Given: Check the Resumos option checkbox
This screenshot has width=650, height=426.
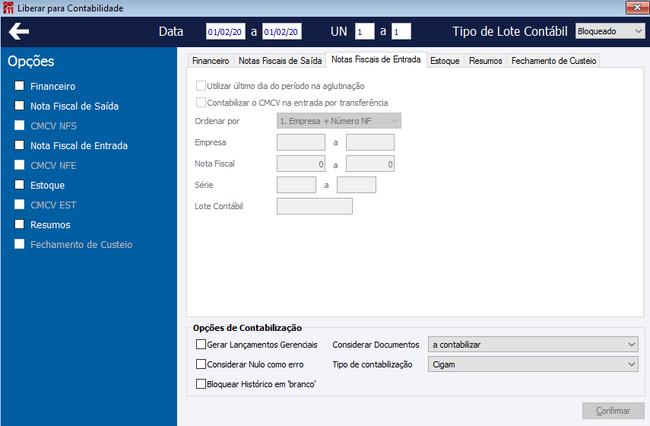Looking at the screenshot, I should pyautogui.click(x=19, y=224).
